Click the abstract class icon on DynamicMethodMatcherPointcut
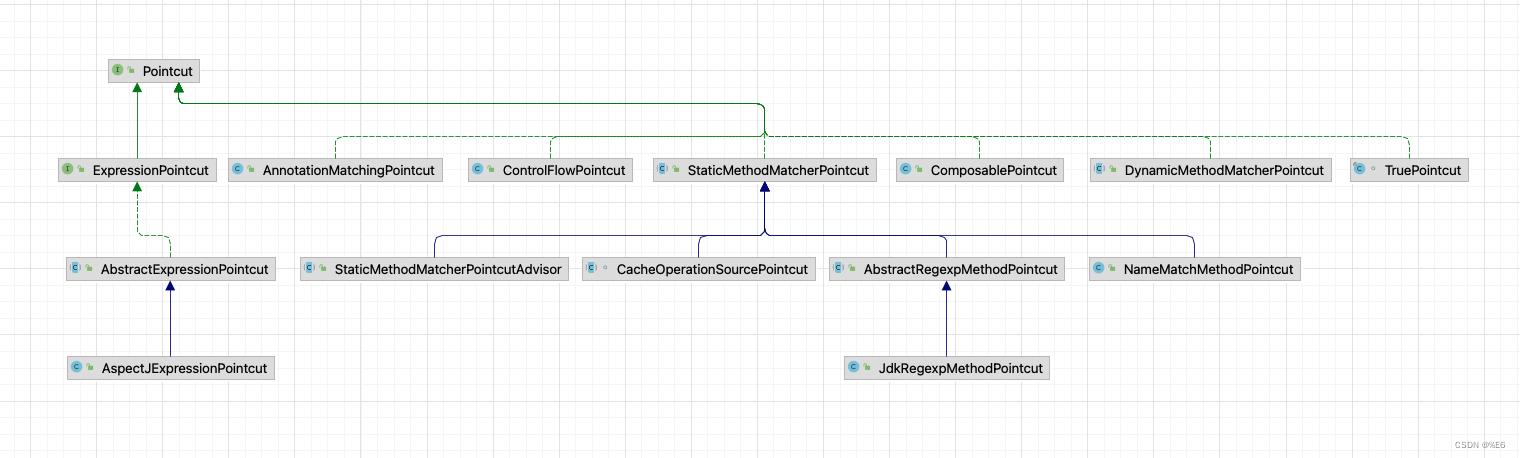 1100,170
